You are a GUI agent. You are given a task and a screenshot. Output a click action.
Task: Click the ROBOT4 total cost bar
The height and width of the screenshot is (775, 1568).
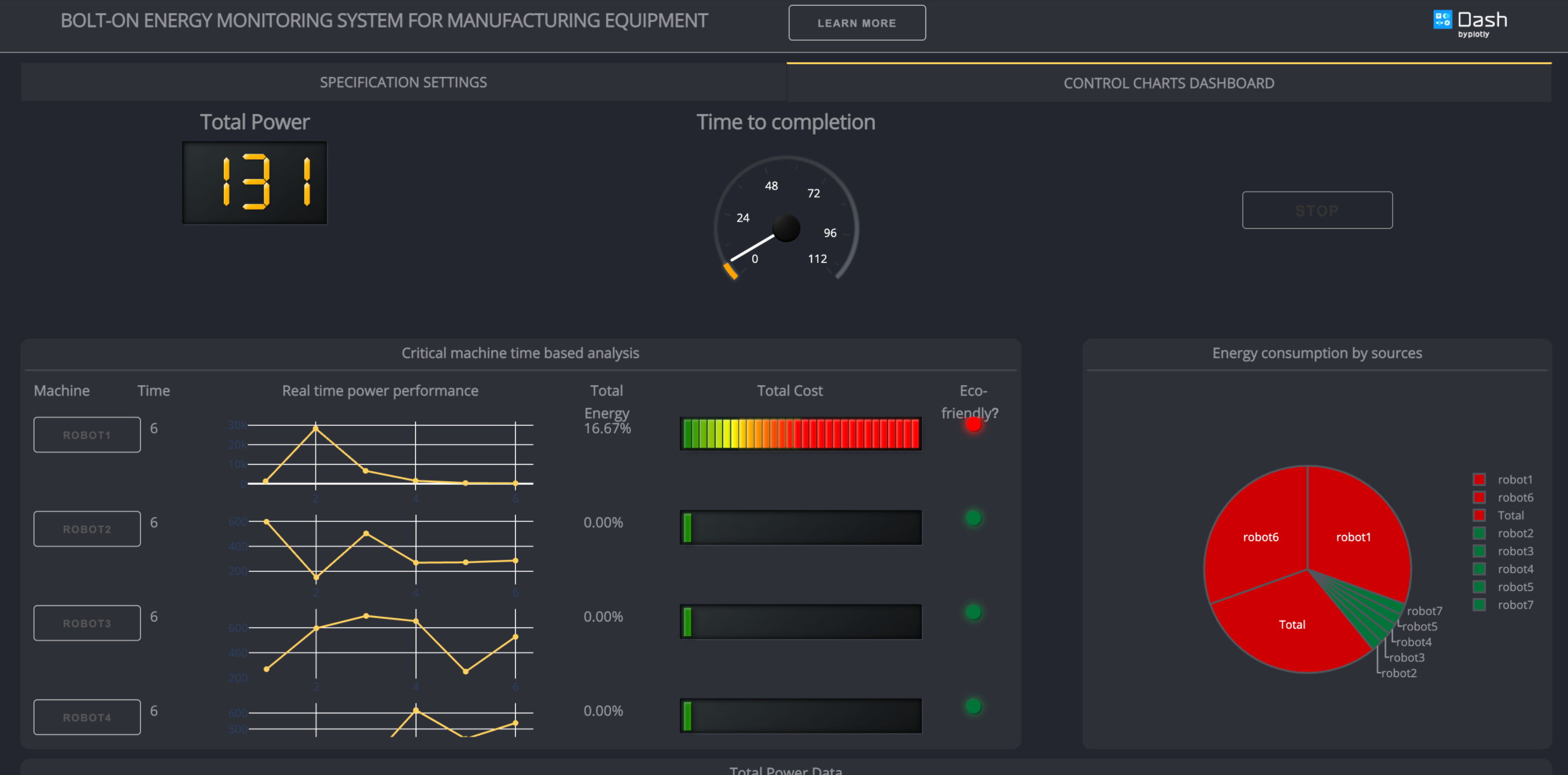coord(800,716)
